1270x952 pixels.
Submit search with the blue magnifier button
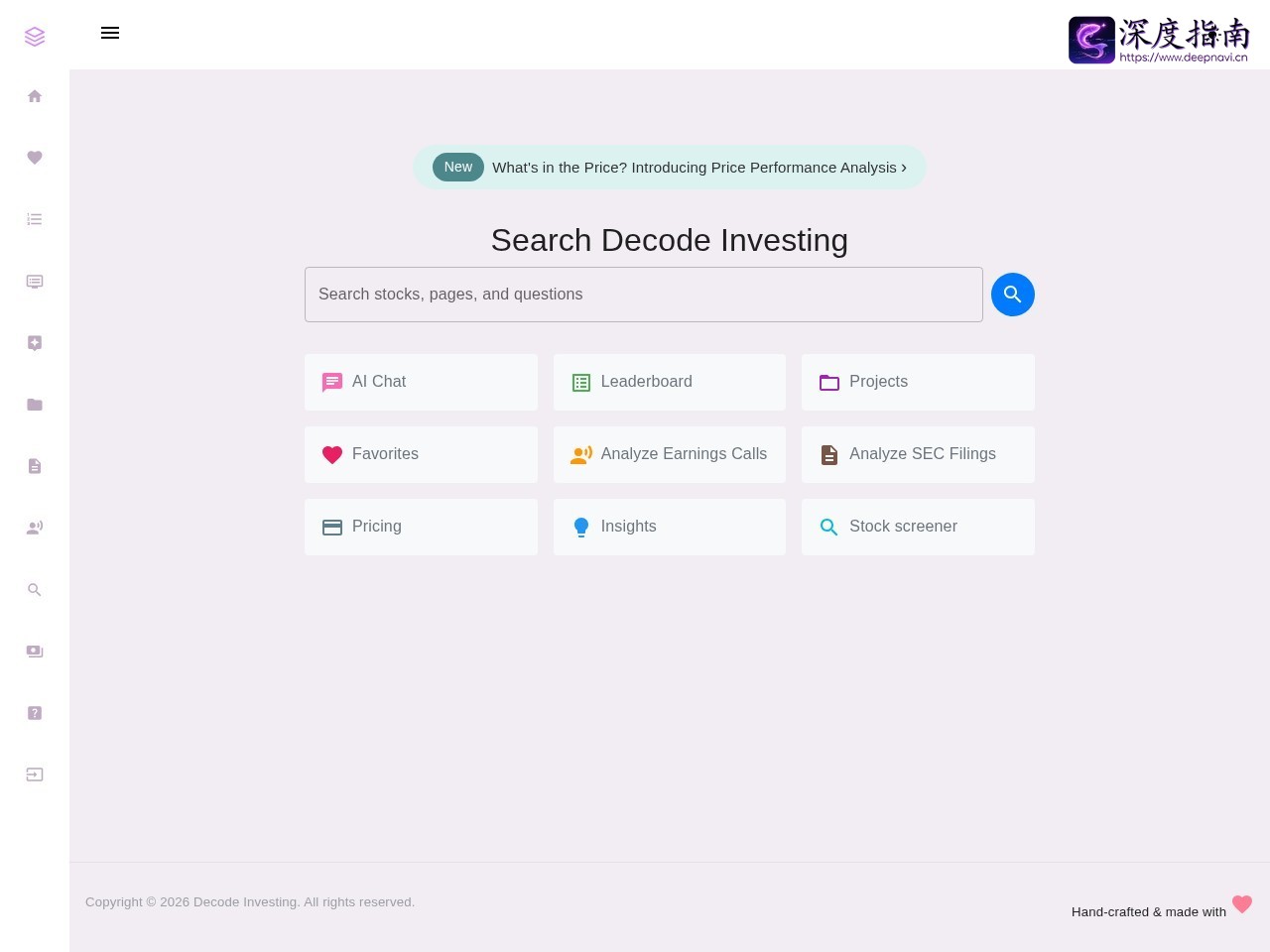point(1013,295)
